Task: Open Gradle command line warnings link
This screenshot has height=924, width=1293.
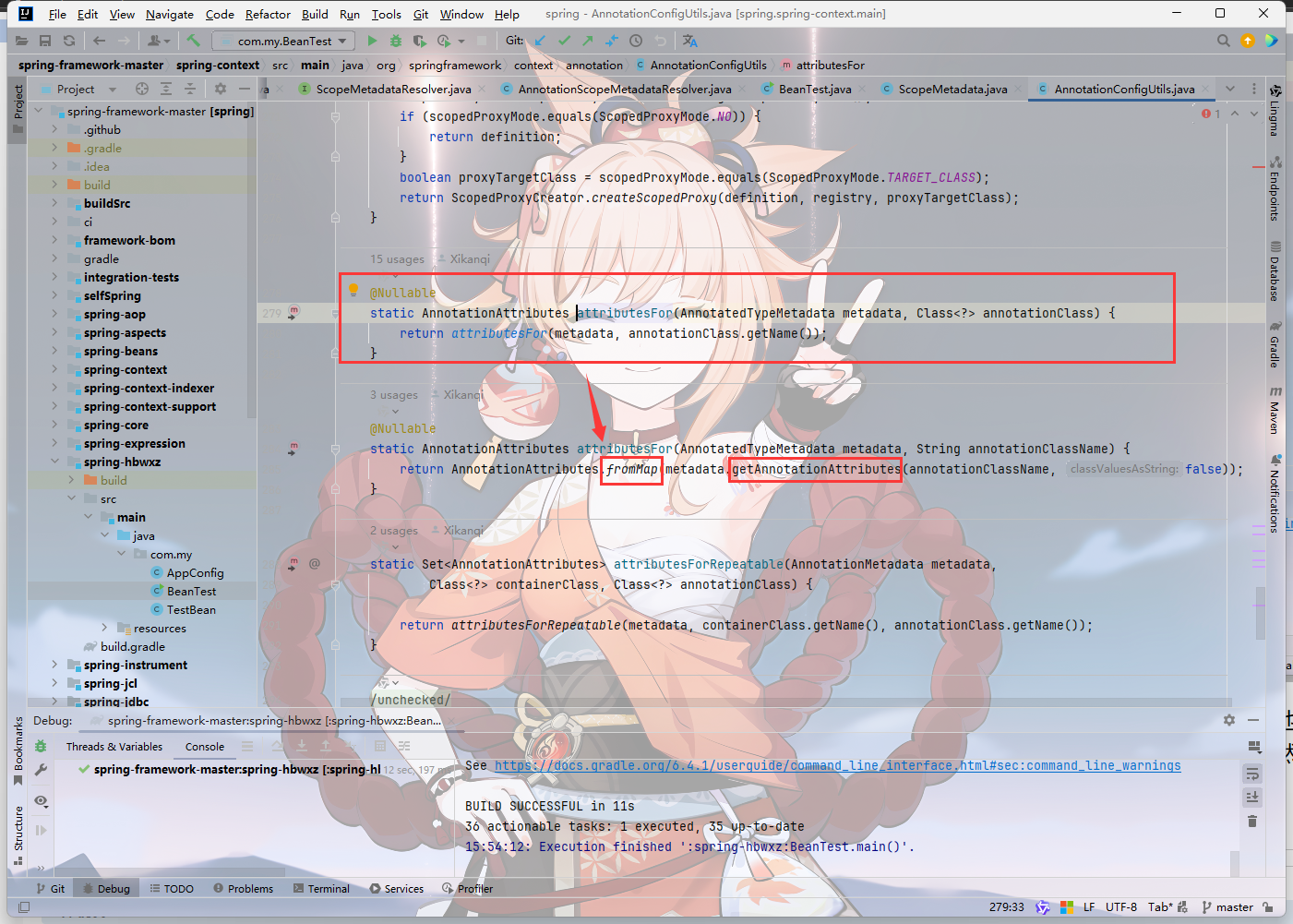Action: click(837, 765)
